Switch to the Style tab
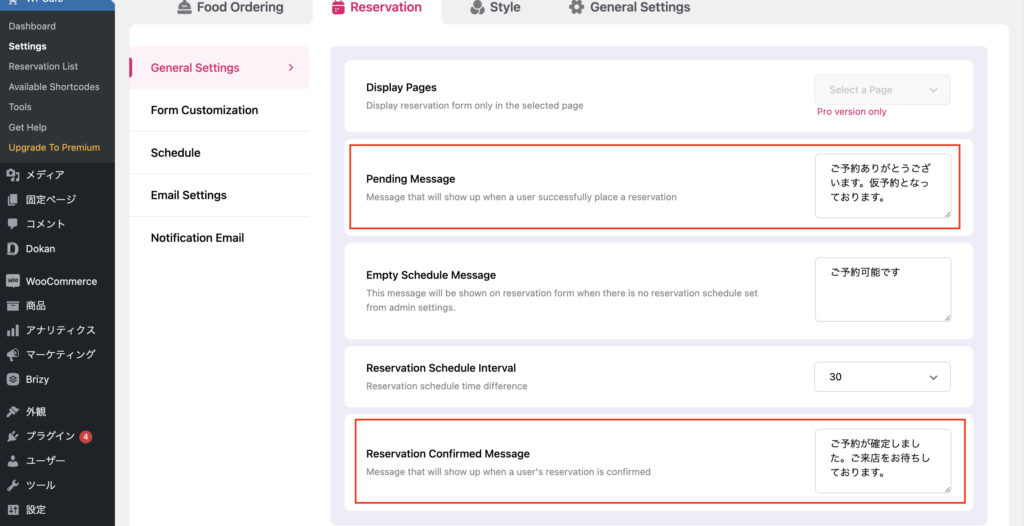 pyautogui.click(x=494, y=8)
